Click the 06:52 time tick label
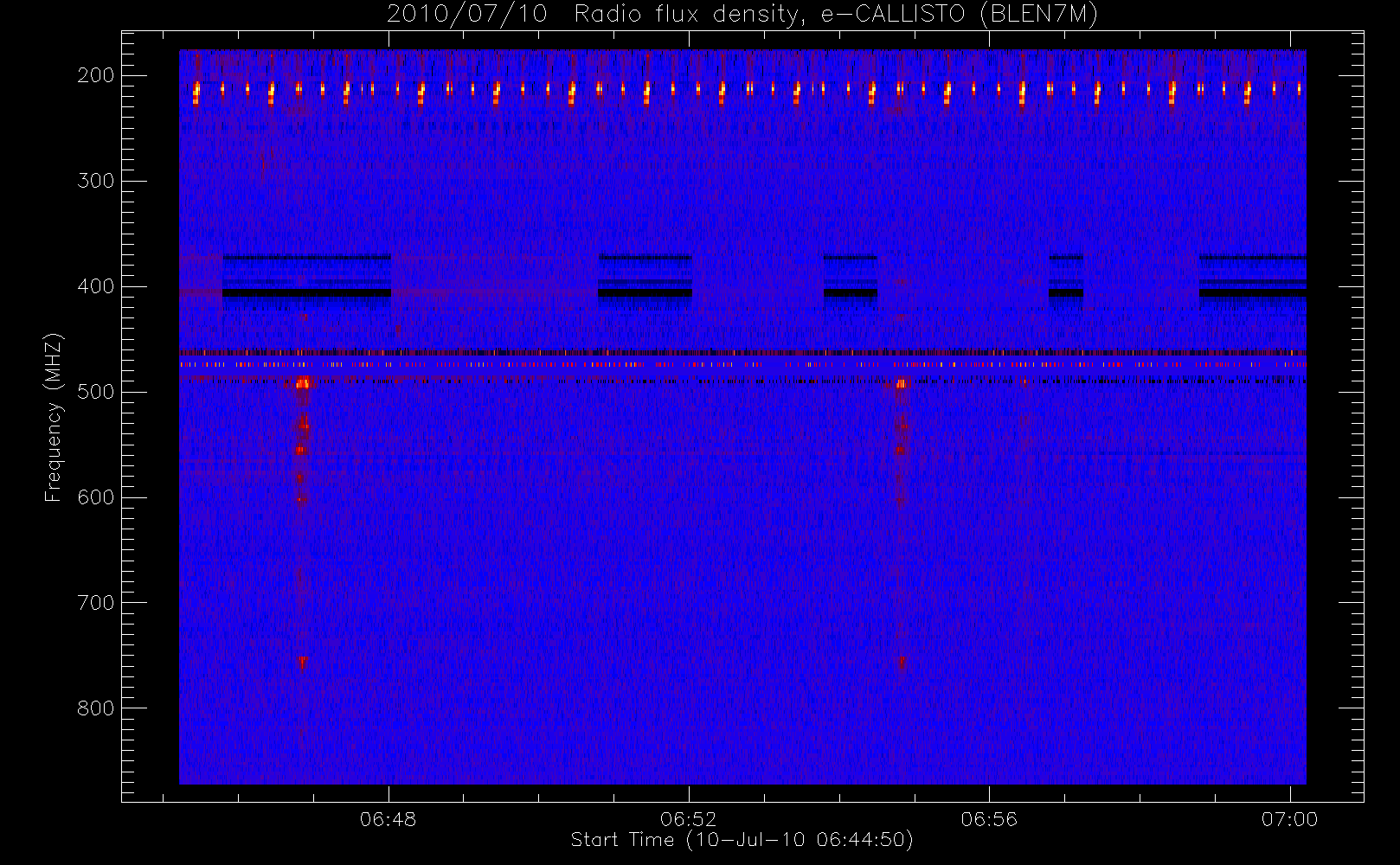1400x865 pixels. point(689,819)
